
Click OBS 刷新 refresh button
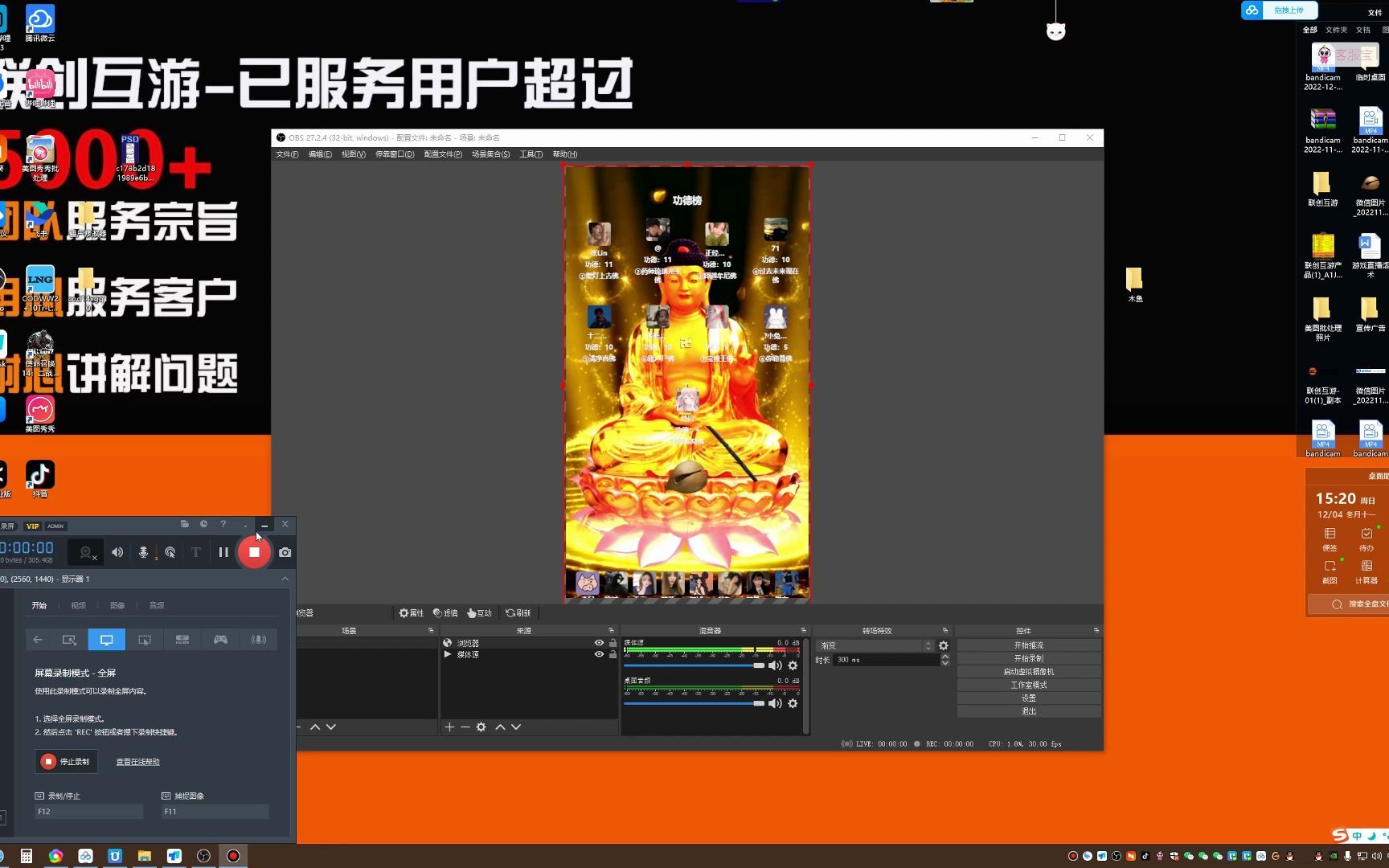(x=518, y=612)
